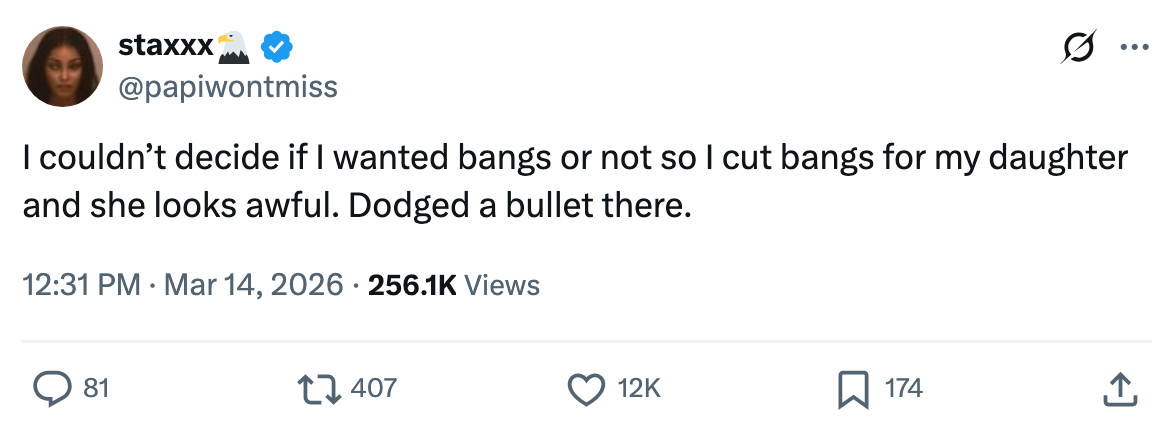
Task: Click the Mar 14, 2026 date
Action: click(253, 285)
